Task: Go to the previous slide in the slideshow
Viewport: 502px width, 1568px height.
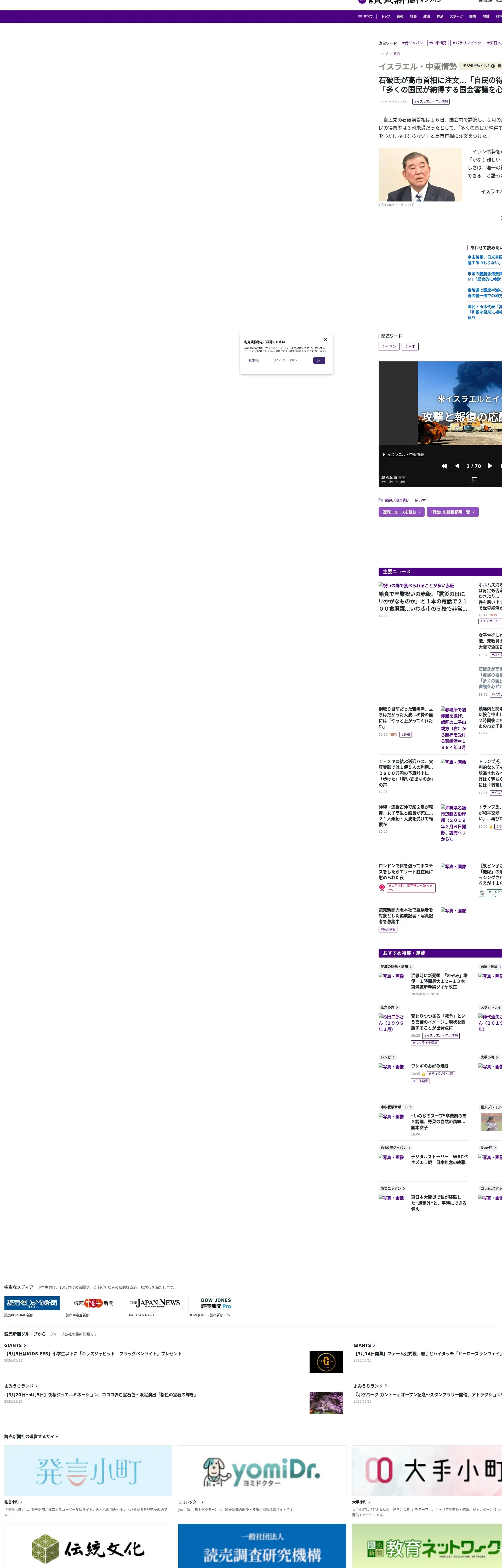Action: click(457, 466)
